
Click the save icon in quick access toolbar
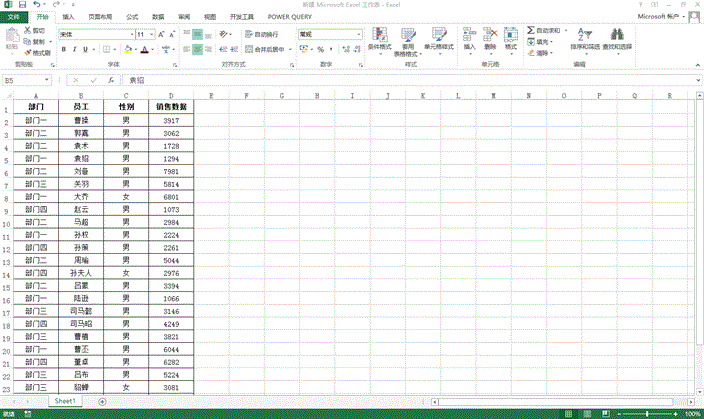click(22, 5)
